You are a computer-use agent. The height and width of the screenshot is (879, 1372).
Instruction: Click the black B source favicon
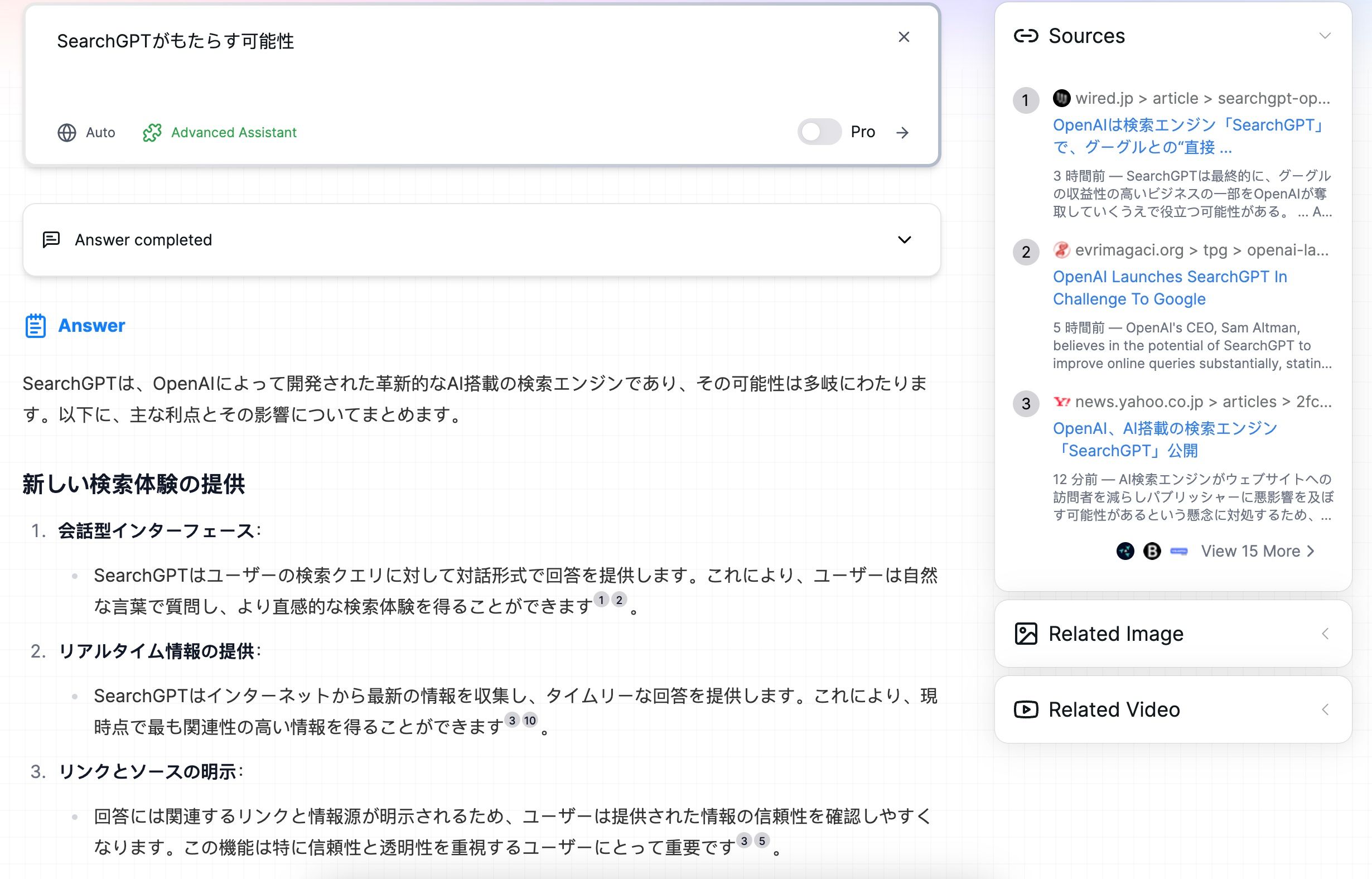coord(1152,551)
